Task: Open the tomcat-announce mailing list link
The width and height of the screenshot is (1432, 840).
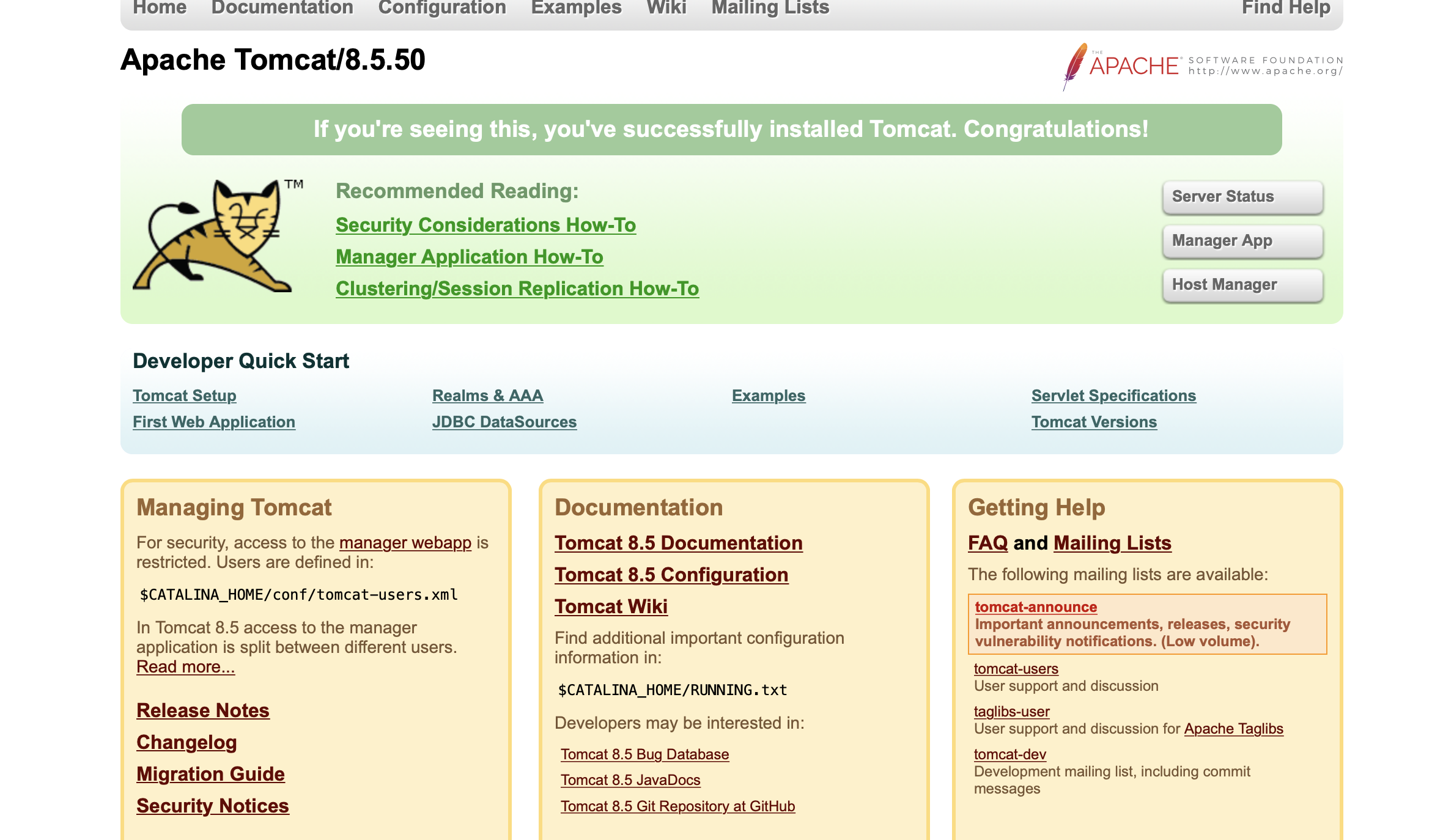Action: [x=1036, y=607]
